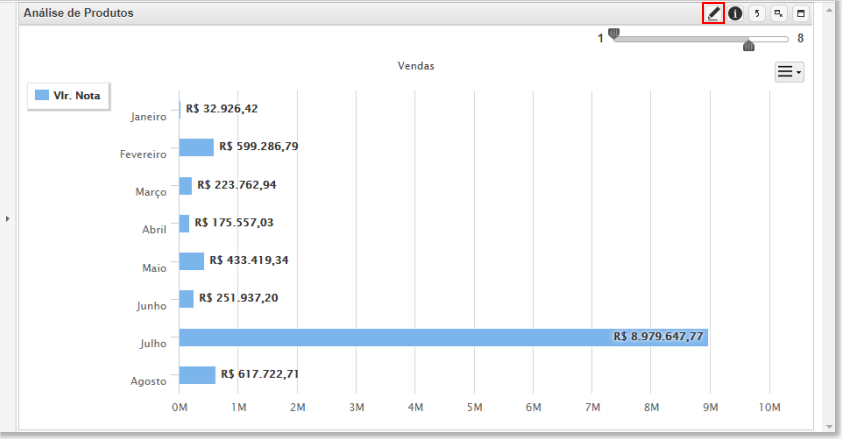
Task: Click the Agosto bar in the chart
Action: tap(197, 375)
